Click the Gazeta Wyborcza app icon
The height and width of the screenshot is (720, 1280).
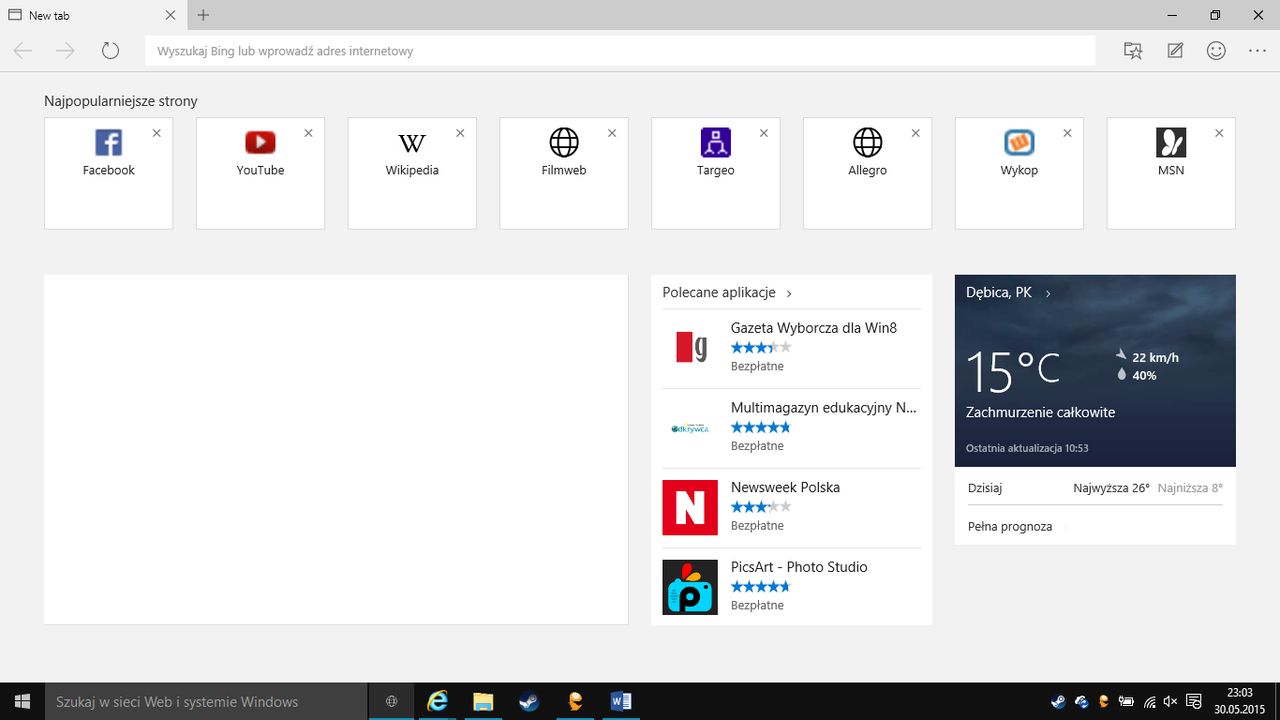pyautogui.click(x=690, y=348)
